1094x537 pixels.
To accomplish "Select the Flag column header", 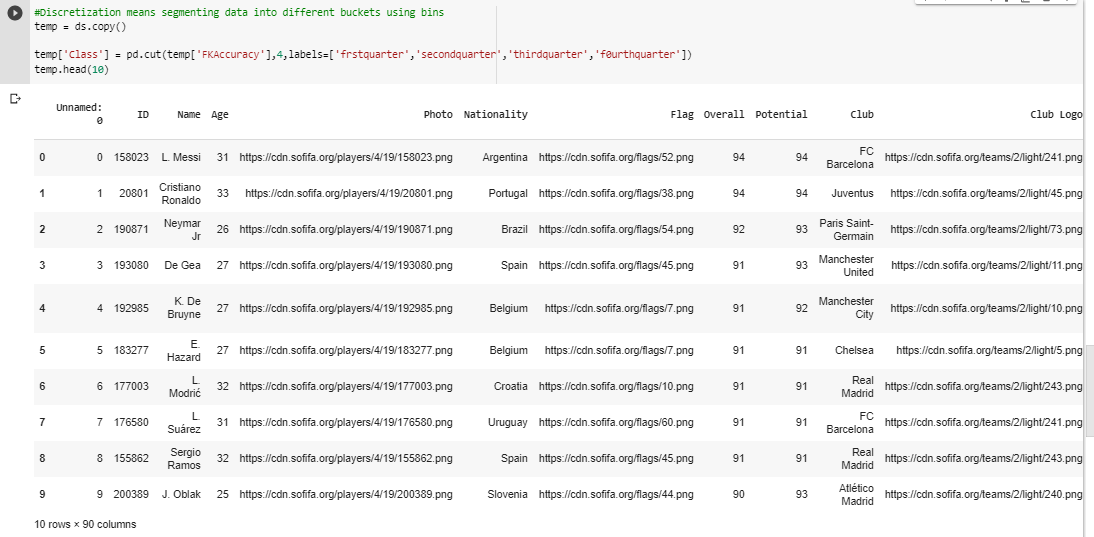I will (x=682, y=114).
